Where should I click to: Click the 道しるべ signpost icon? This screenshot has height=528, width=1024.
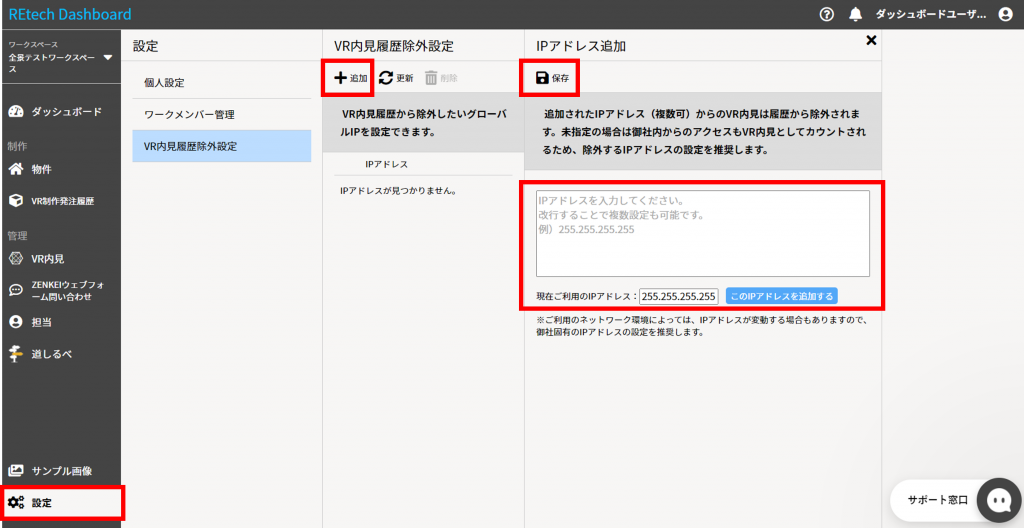click(x=16, y=354)
